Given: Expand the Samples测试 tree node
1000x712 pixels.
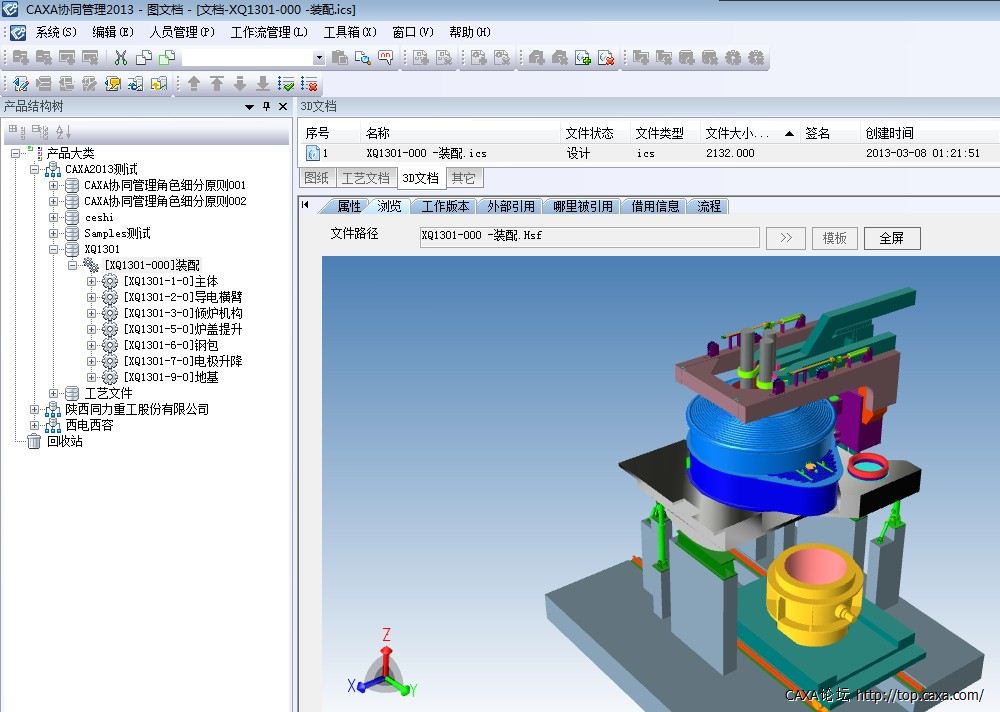Looking at the screenshot, I should coord(54,233).
